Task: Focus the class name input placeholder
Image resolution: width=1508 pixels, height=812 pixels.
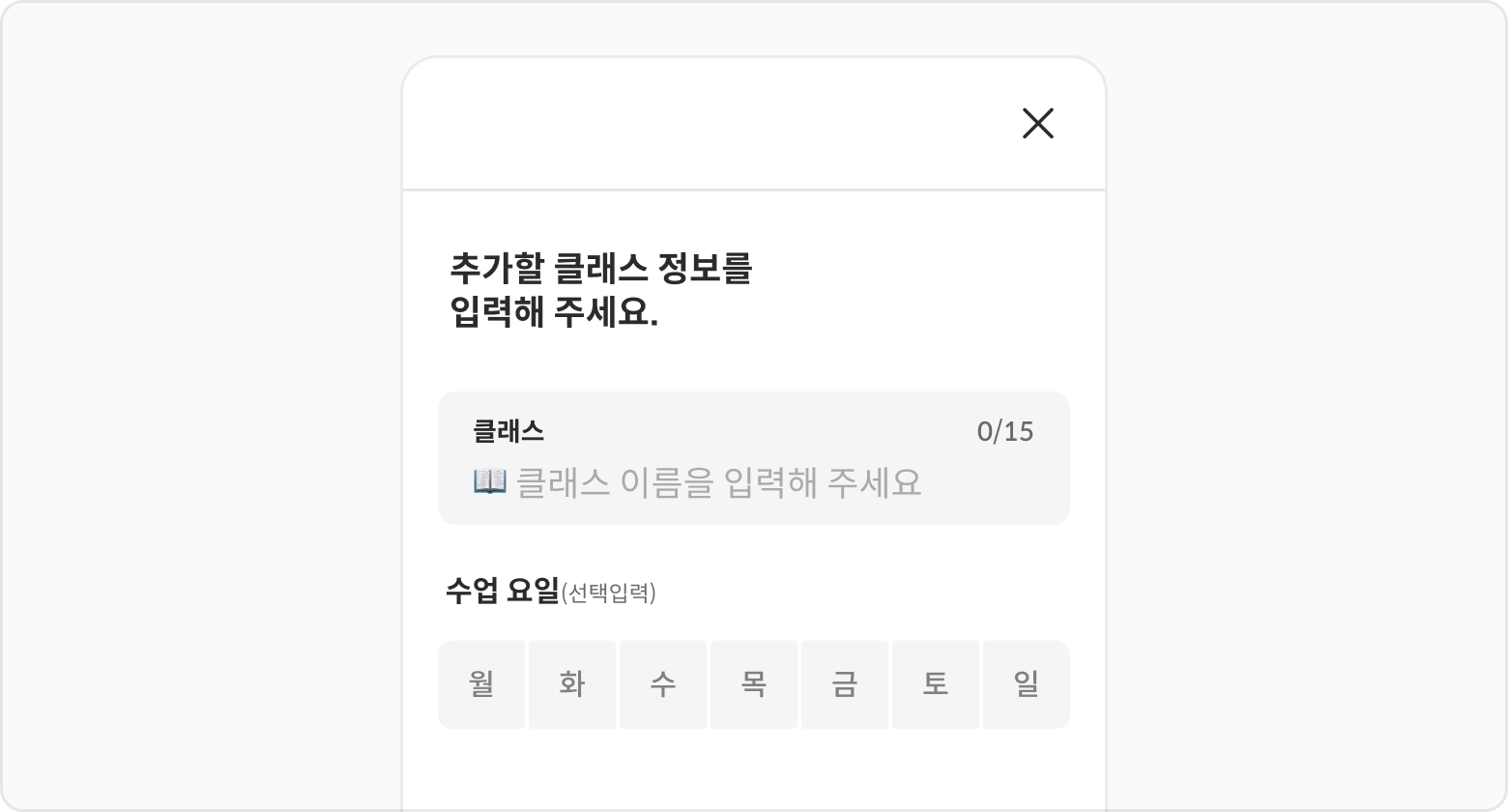Action: (719, 481)
